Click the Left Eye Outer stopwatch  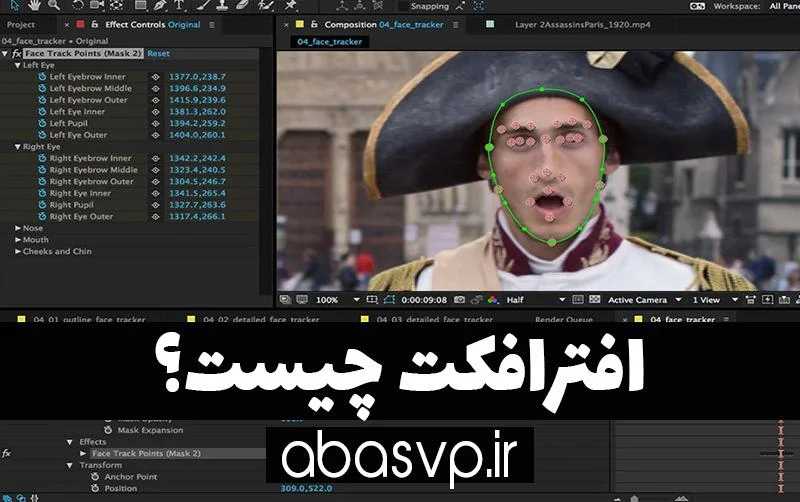point(42,135)
